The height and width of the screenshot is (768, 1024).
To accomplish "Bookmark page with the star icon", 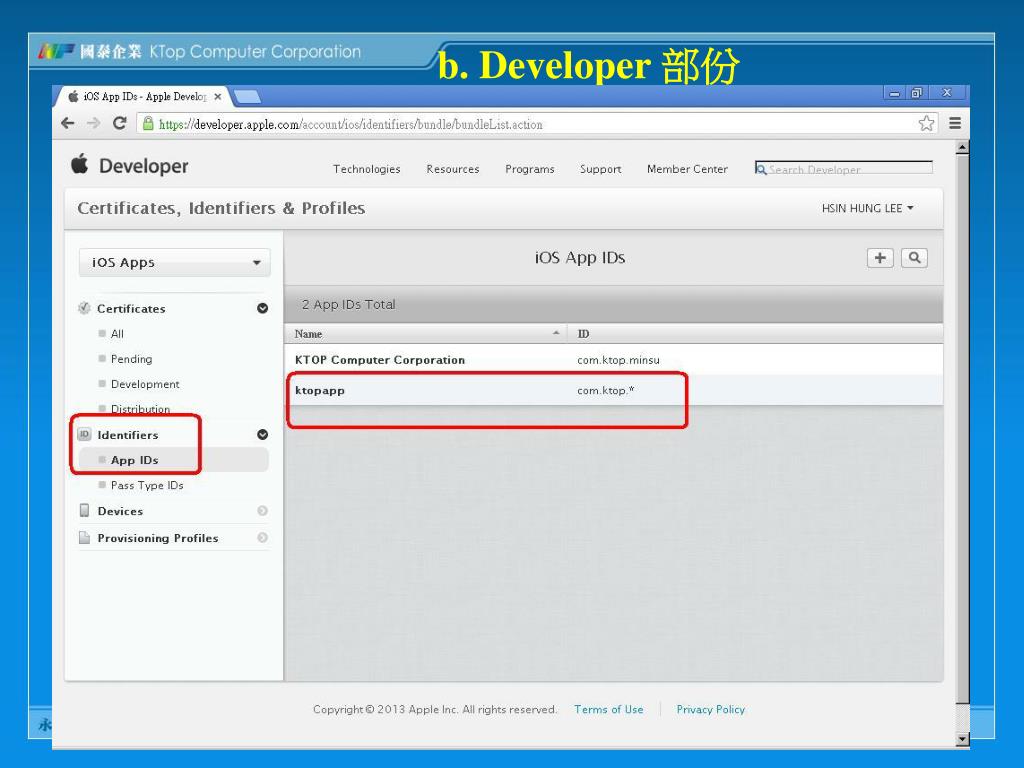I will pos(926,123).
